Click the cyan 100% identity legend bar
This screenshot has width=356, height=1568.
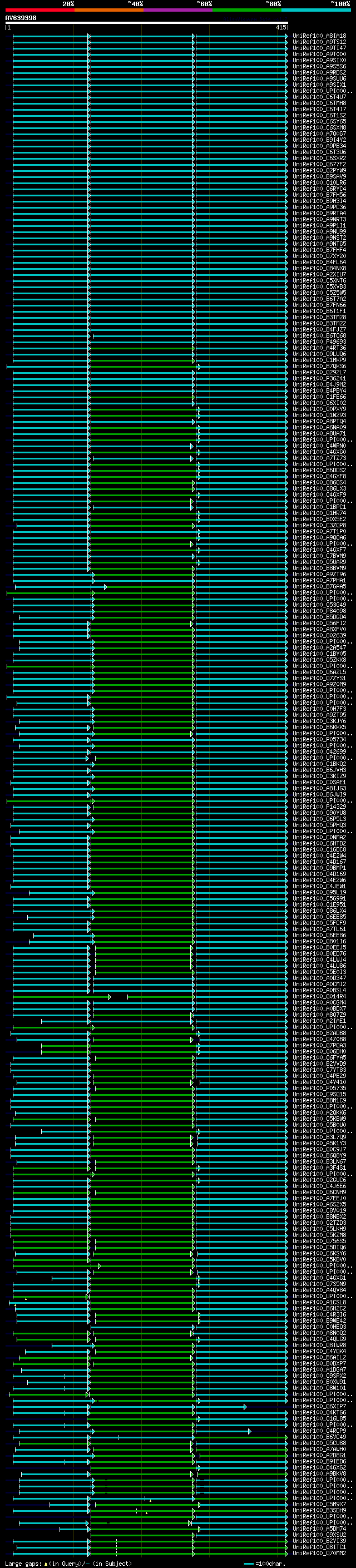[316, 10]
